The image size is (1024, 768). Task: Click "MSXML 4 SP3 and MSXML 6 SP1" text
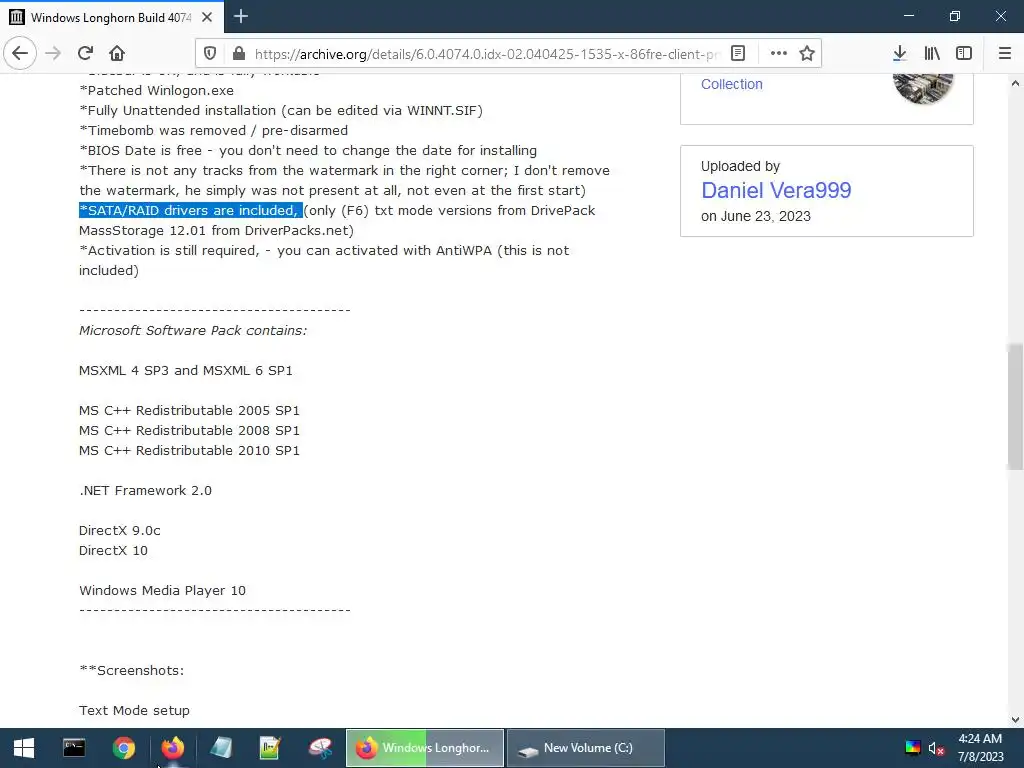click(x=185, y=370)
